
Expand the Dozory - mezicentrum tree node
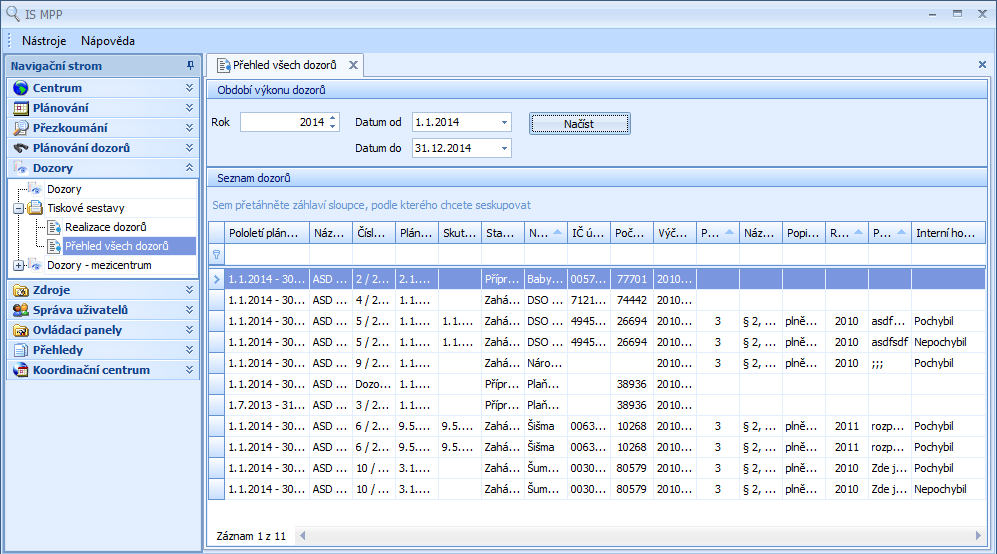(18, 265)
